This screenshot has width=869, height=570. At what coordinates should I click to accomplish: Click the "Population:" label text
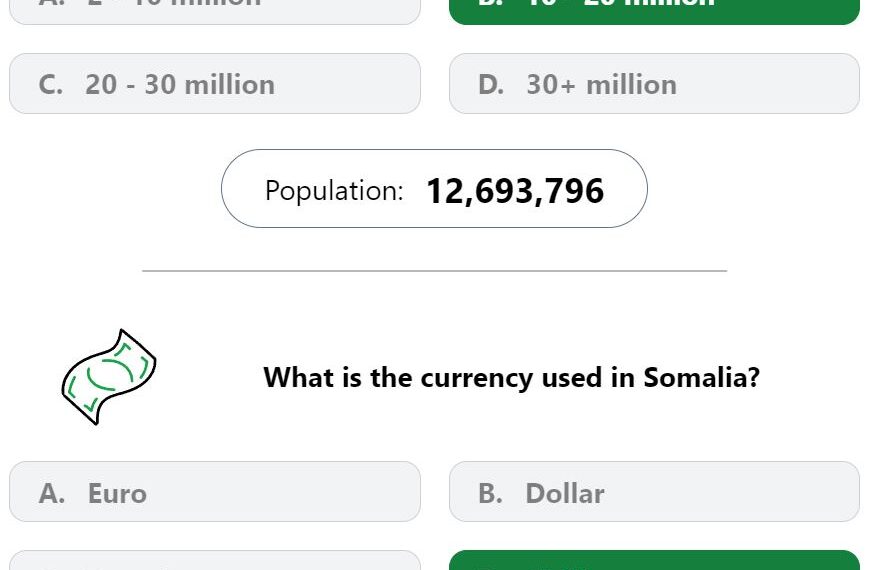click(x=334, y=191)
